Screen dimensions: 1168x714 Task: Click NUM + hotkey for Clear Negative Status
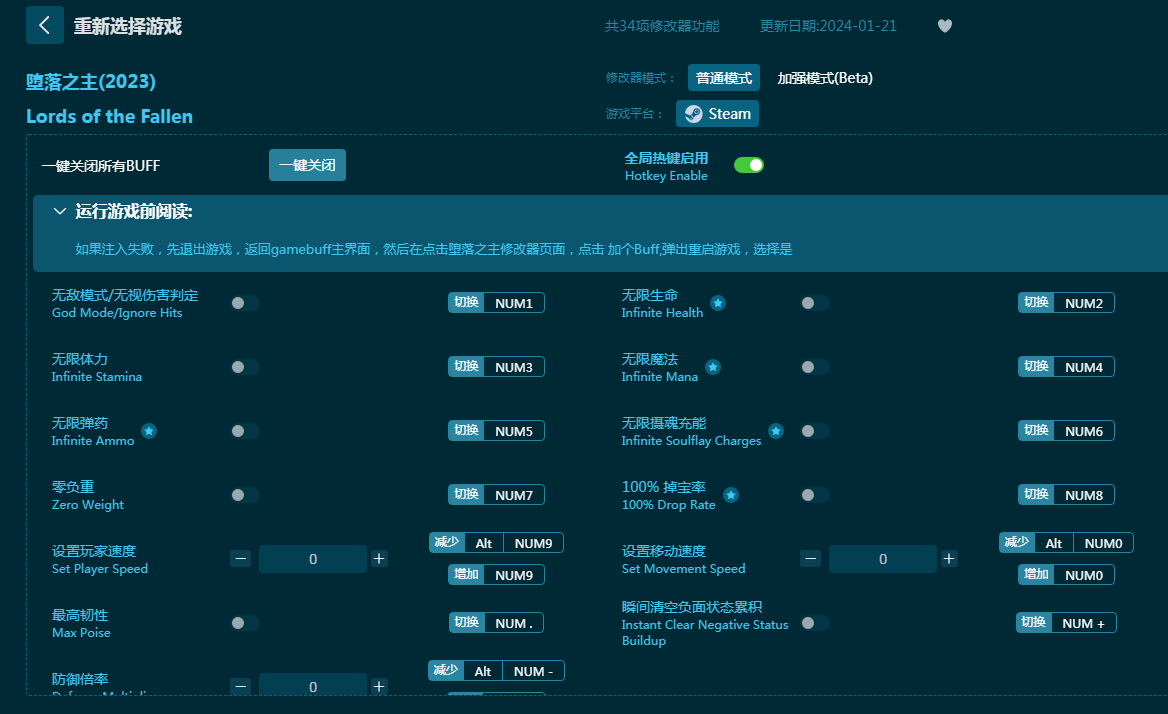click(1066, 622)
